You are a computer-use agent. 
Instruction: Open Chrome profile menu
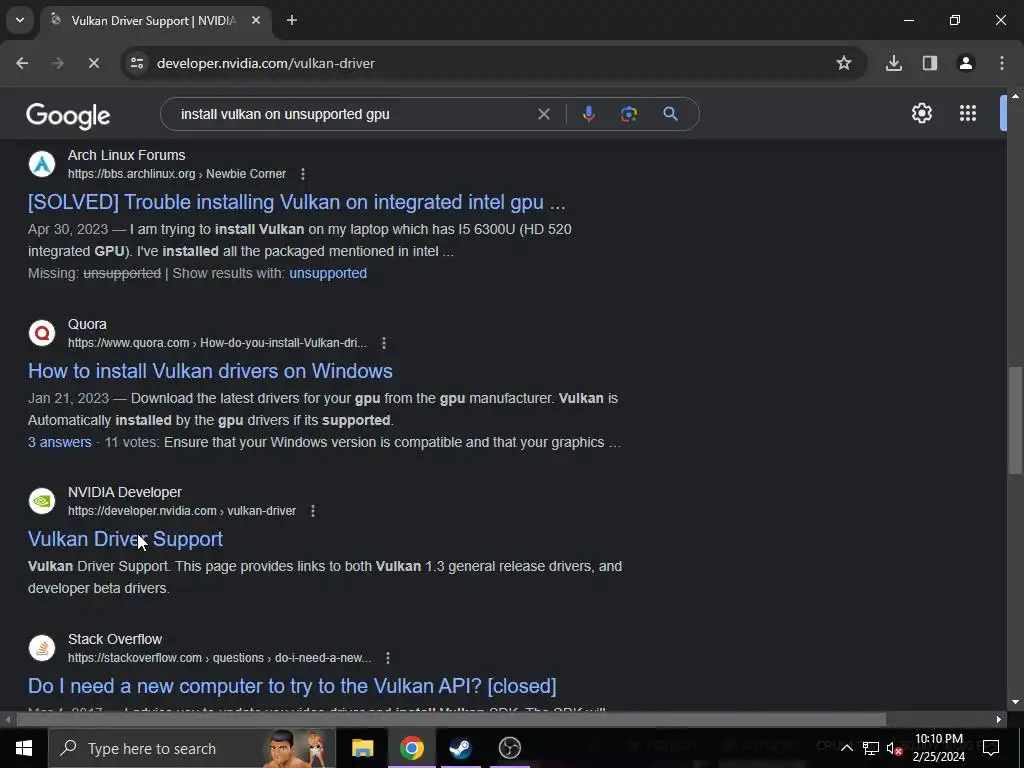click(966, 63)
